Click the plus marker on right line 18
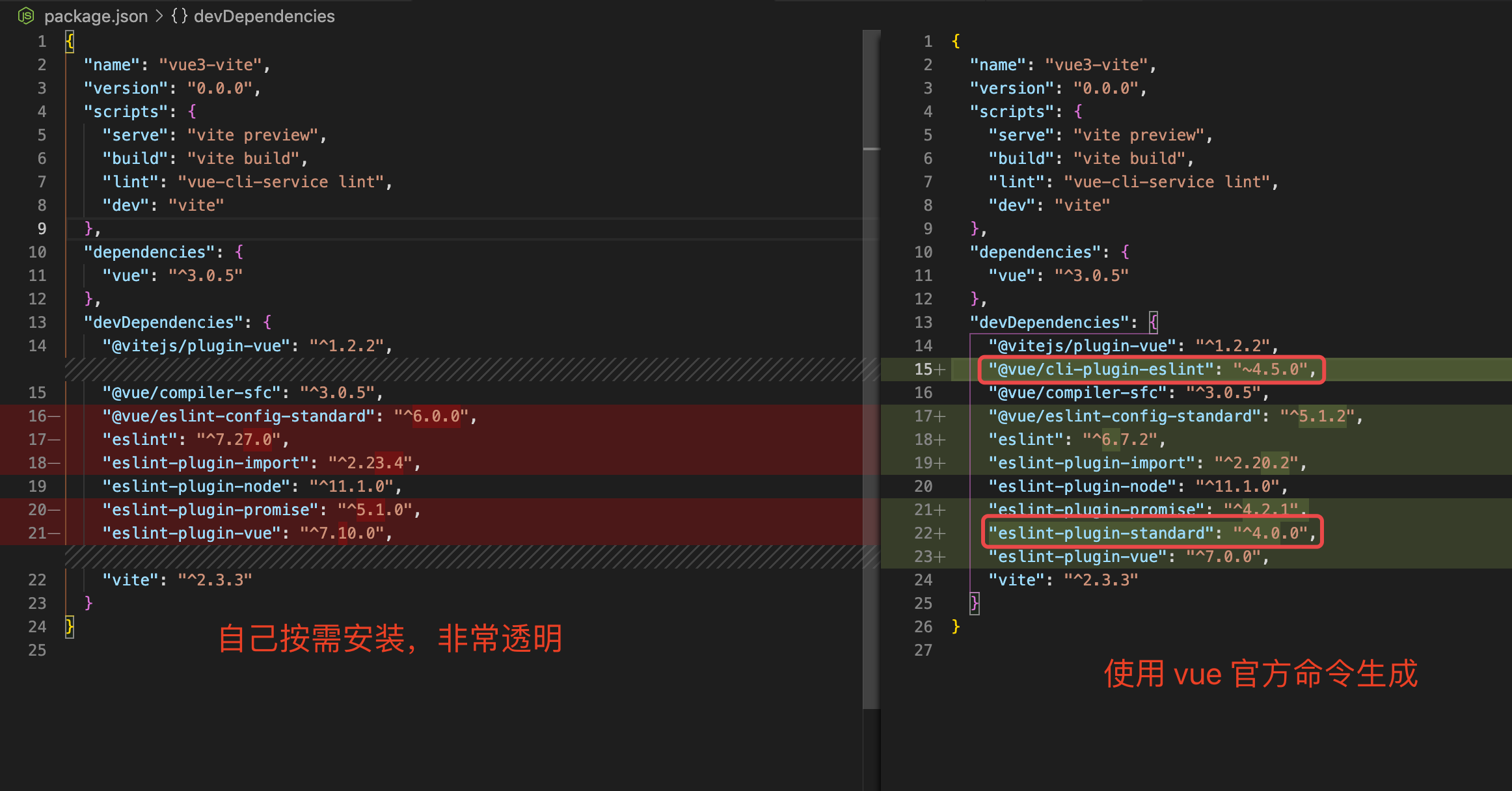The width and height of the screenshot is (1512, 791). (x=939, y=440)
